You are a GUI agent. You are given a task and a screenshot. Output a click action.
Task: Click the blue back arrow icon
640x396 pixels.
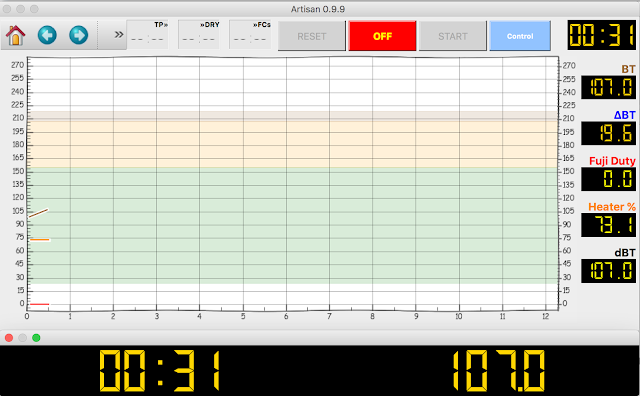(47, 35)
